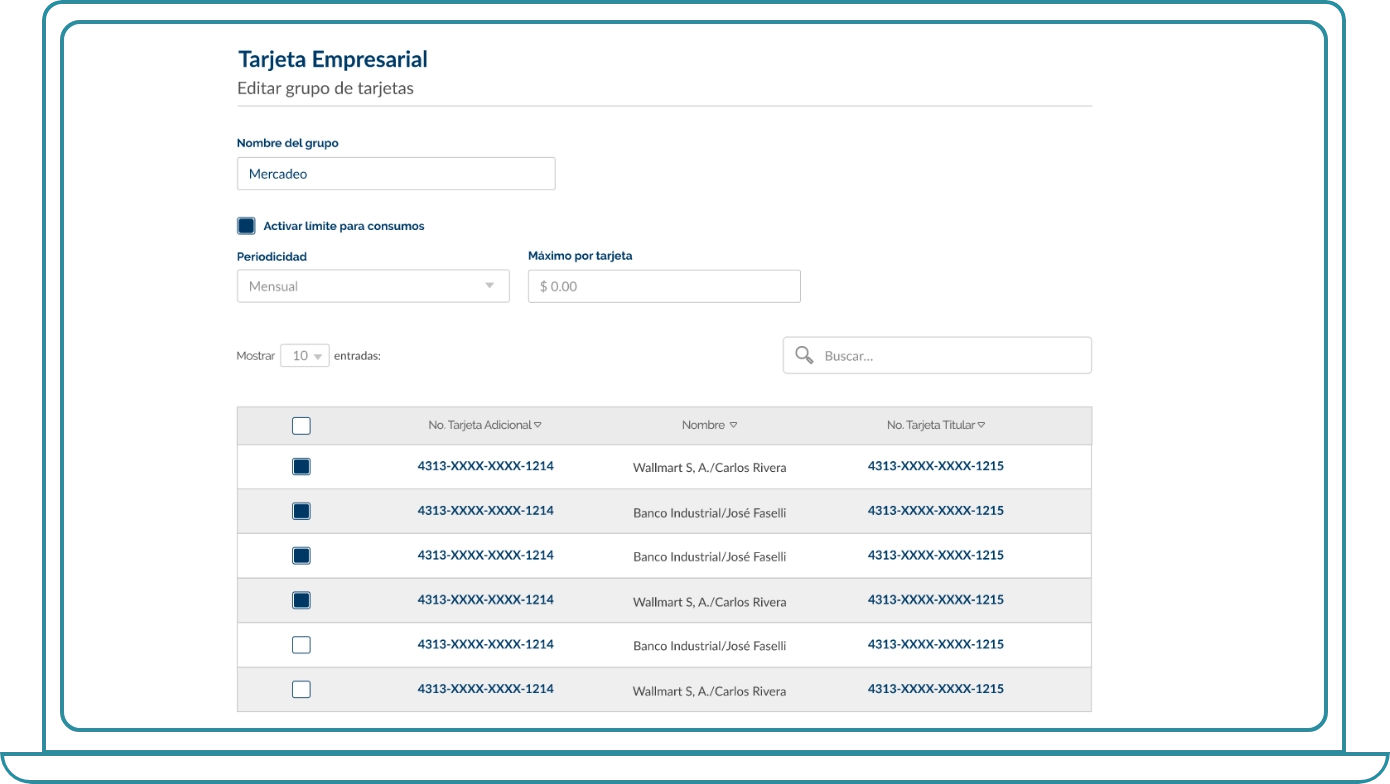Tick the select-all checkbox in table header
The width and height of the screenshot is (1390, 784).
pyautogui.click(x=301, y=426)
